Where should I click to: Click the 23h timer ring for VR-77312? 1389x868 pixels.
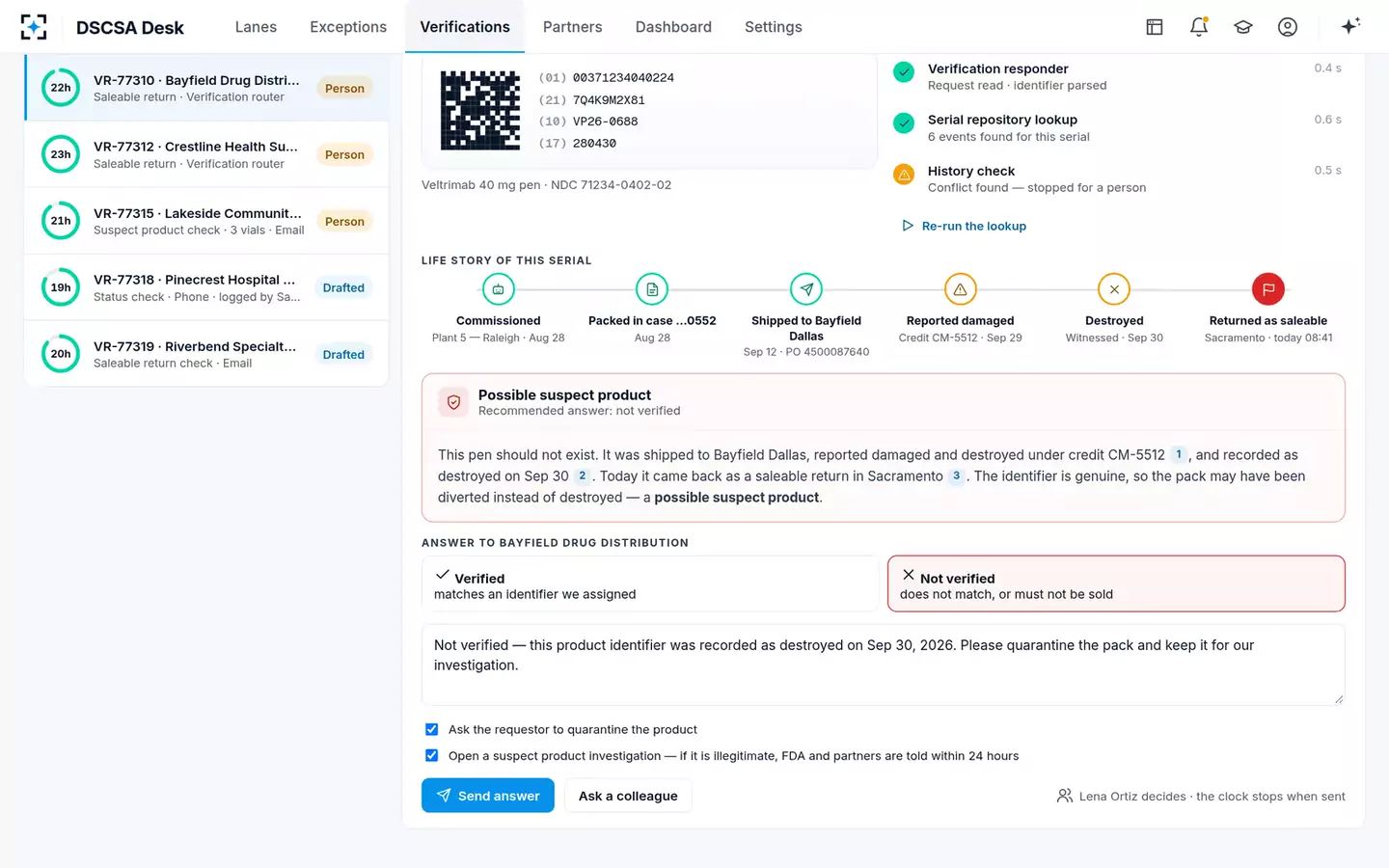tap(61, 154)
